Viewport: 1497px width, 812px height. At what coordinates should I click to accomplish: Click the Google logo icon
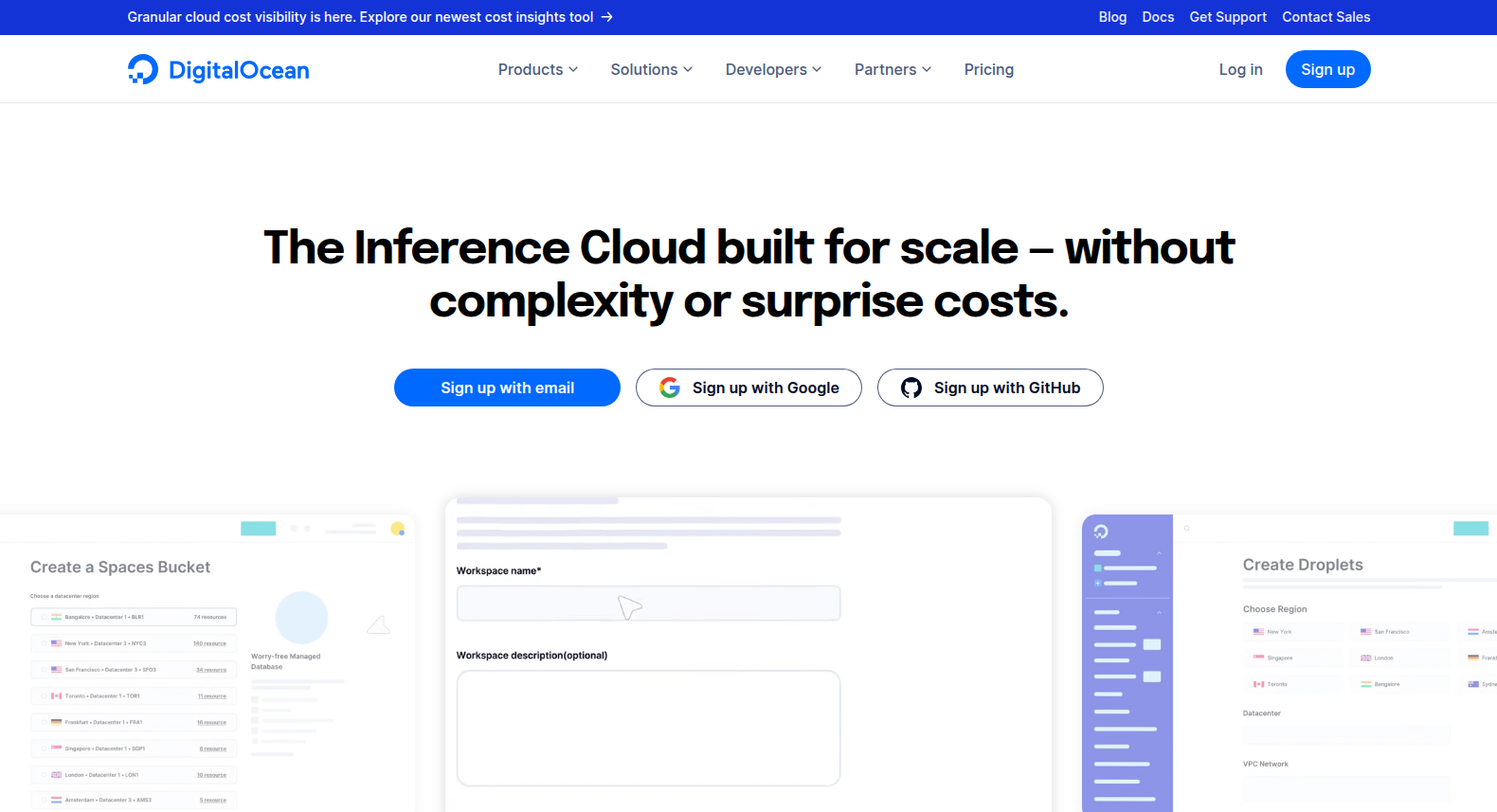pos(670,388)
